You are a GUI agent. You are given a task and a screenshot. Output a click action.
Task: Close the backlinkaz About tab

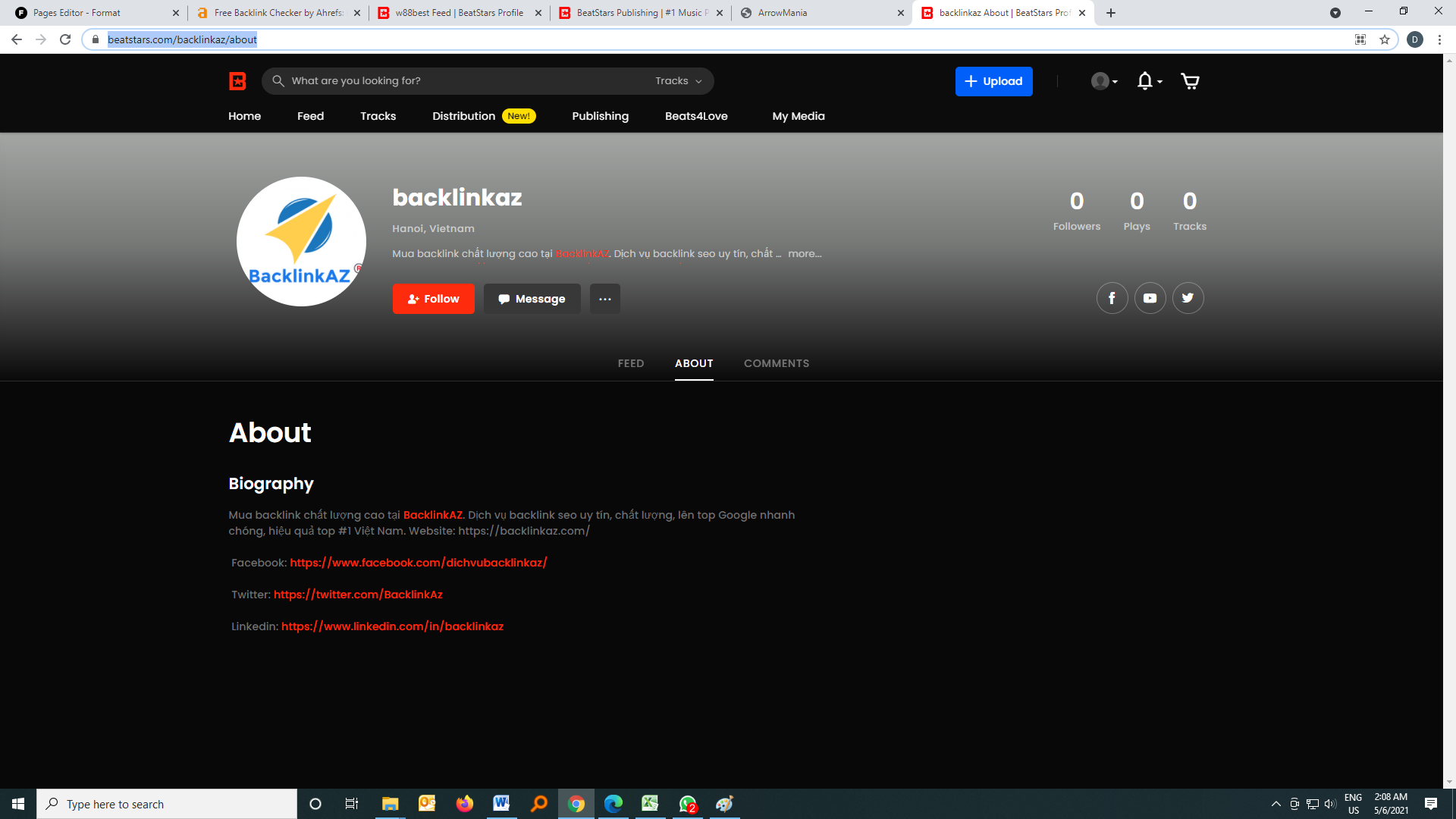[1081, 13]
